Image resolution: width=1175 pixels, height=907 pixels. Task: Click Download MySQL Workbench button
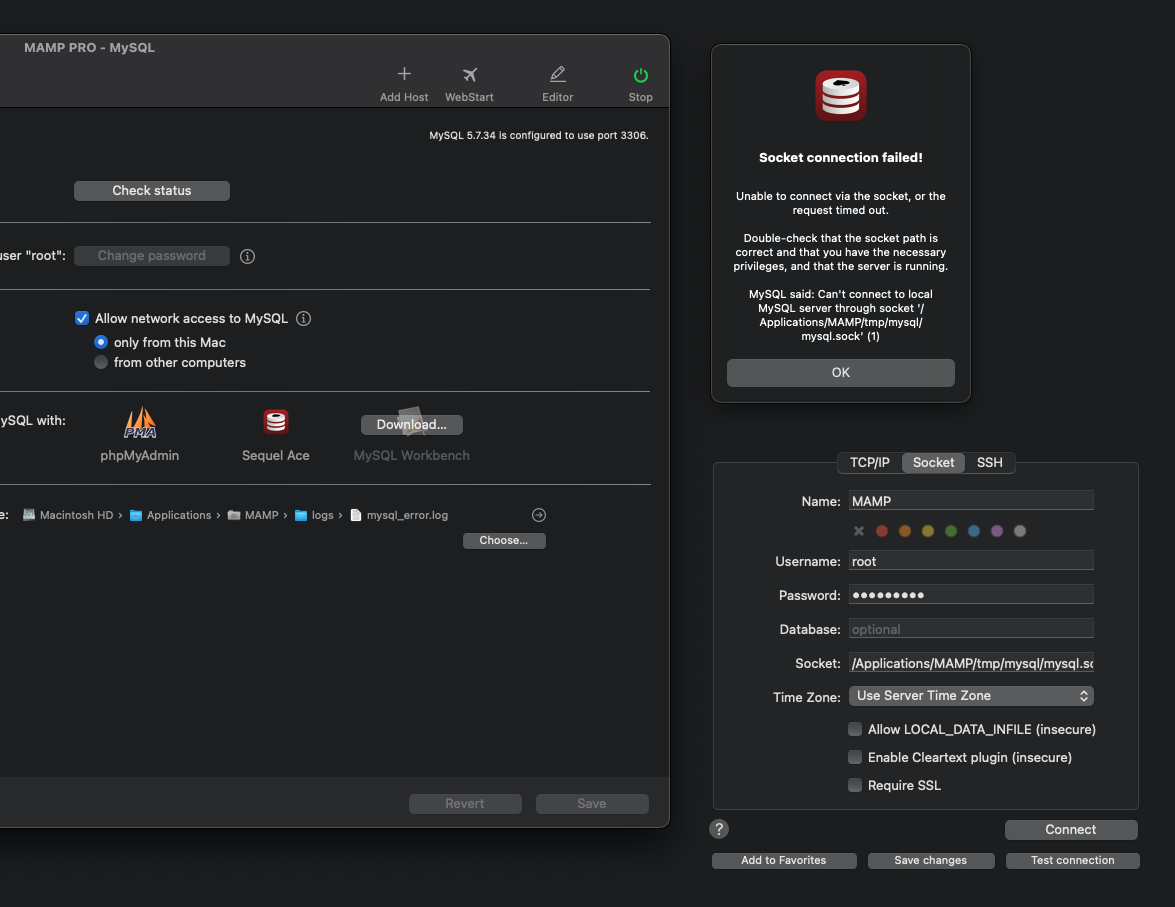coord(412,425)
